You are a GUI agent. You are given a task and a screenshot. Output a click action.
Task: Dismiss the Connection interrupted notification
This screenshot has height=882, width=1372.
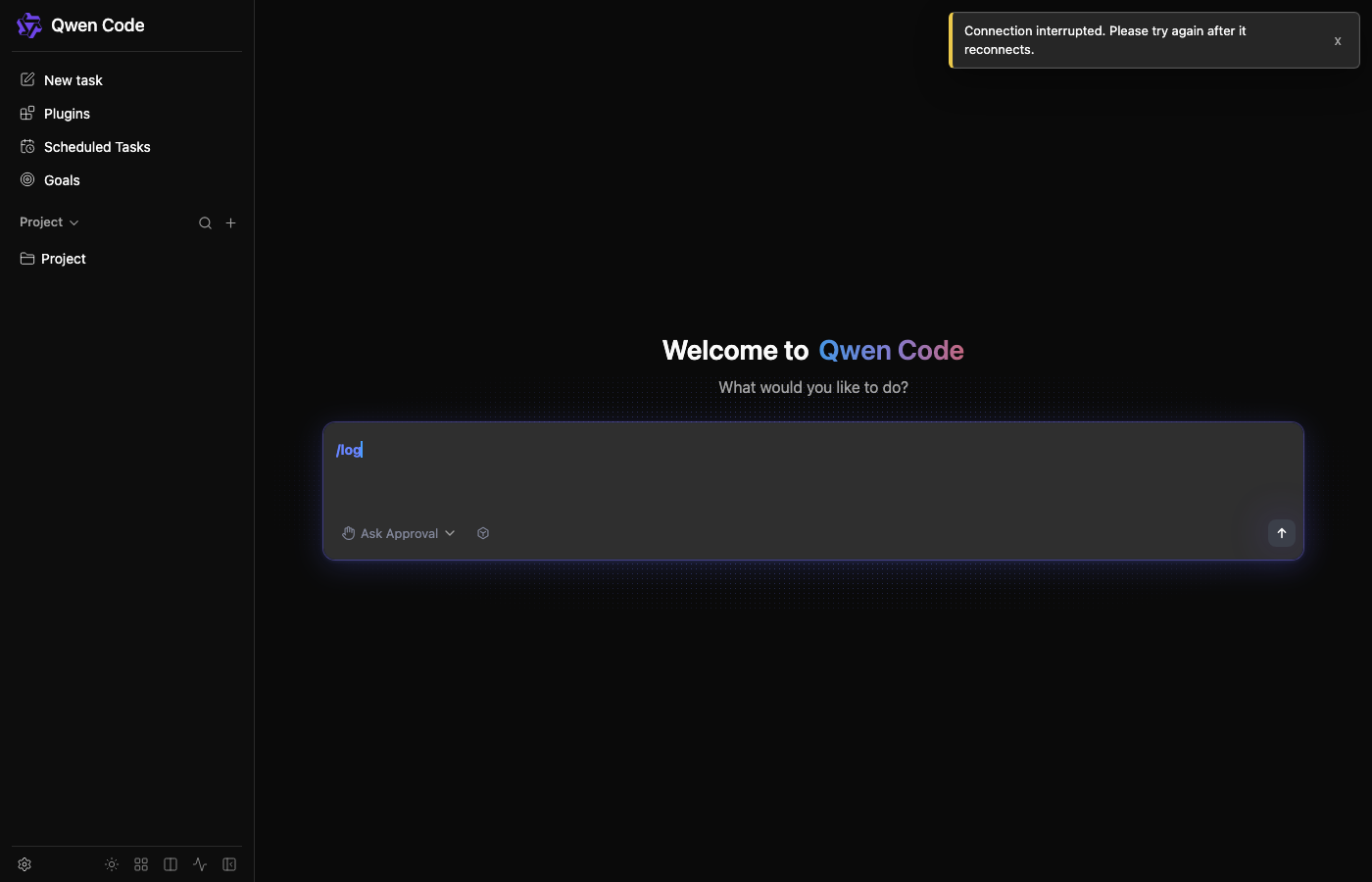pyautogui.click(x=1338, y=41)
